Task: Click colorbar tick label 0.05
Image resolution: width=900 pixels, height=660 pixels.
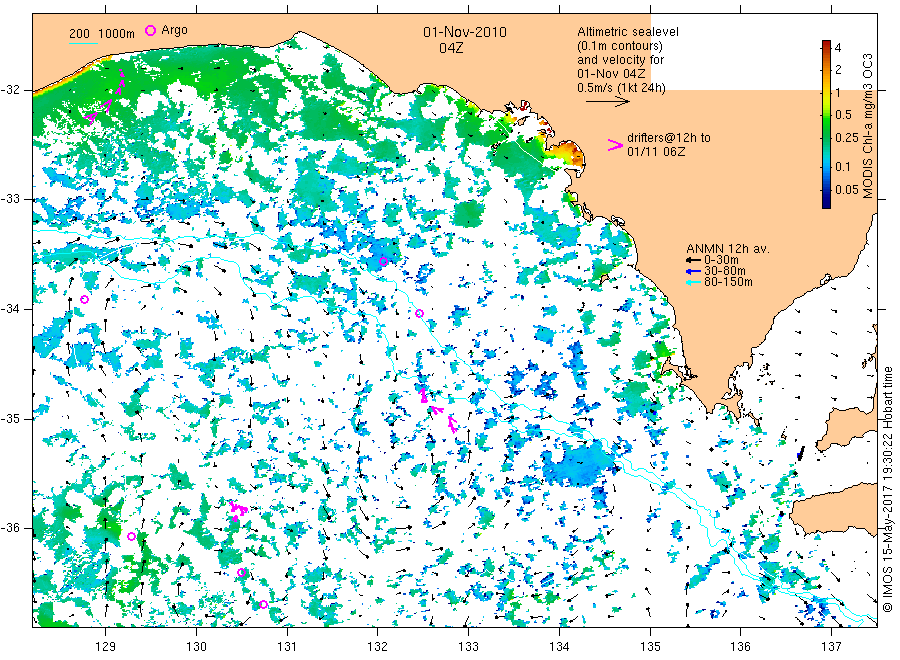Action: [847, 189]
